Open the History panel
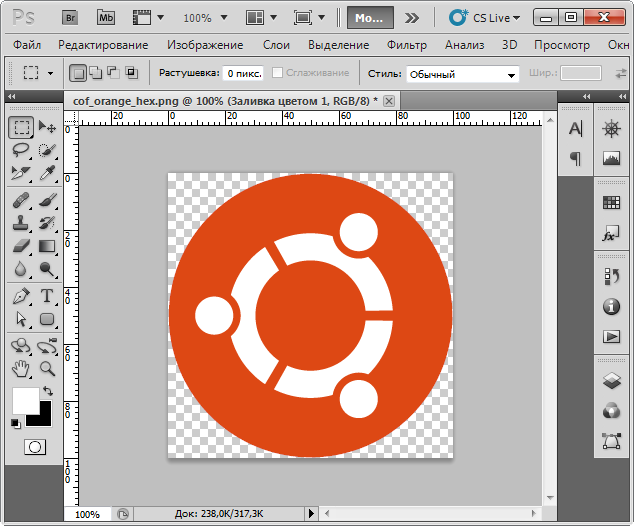This screenshot has width=634, height=526. pyautogui.click(x=611, y=277)
